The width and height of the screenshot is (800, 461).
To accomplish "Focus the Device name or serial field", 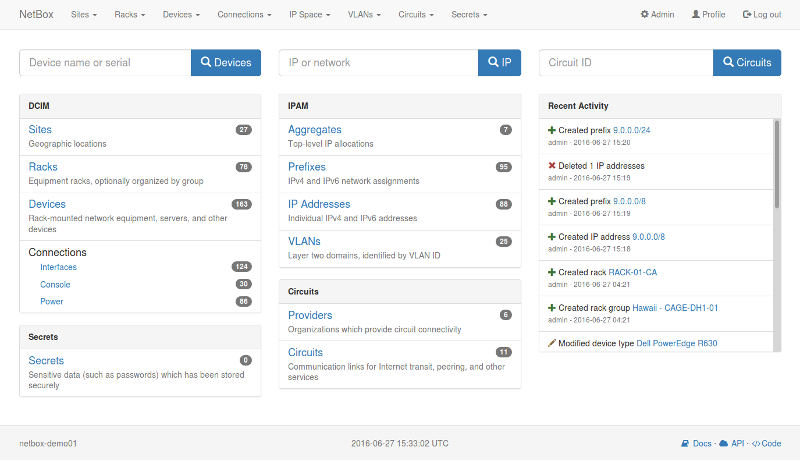I will [x=105, y=62].
